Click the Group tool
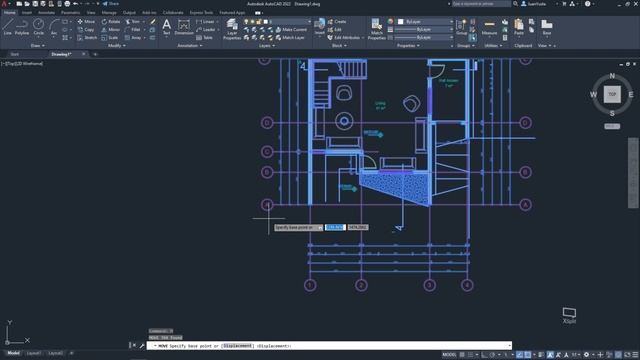The height and width of the screenshot is (360, 640). pyautogui.click(x=461, y=27)
